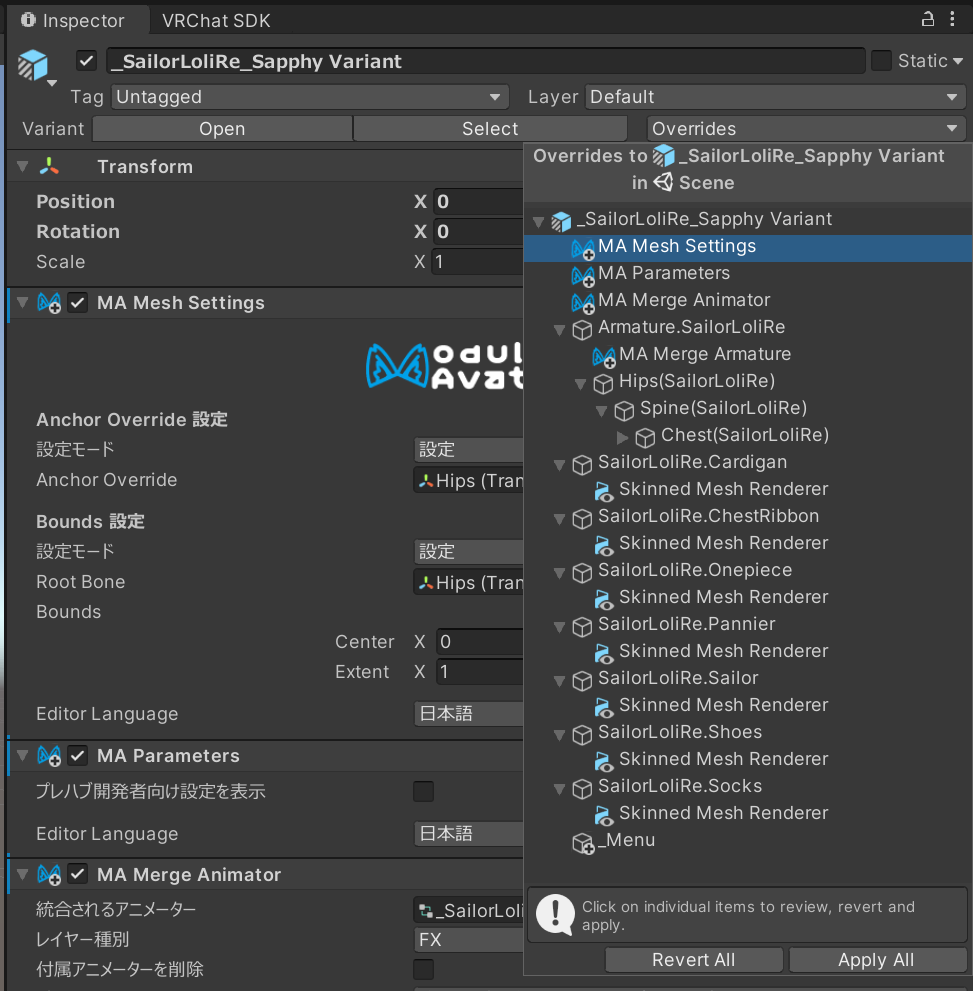973x991 pixels.
Task: Click MA Merge Armature icon in overrides list
Action: coord(603,356)
